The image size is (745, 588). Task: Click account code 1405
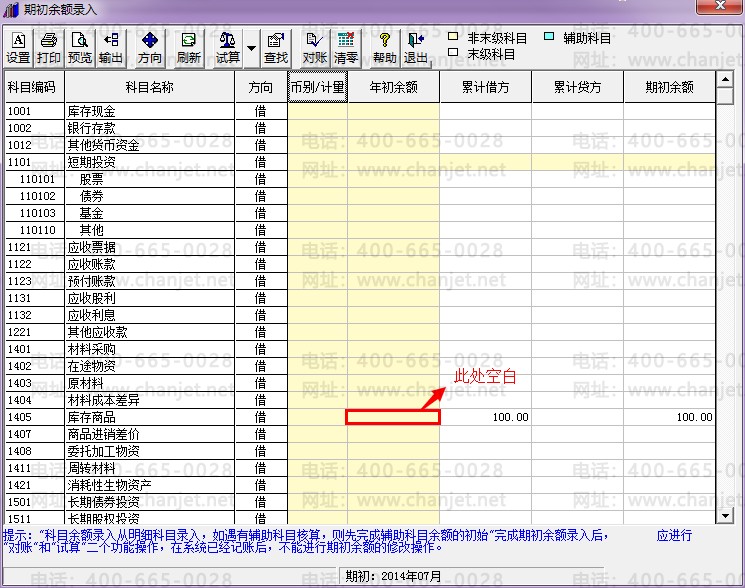click(x=19, y=417)
